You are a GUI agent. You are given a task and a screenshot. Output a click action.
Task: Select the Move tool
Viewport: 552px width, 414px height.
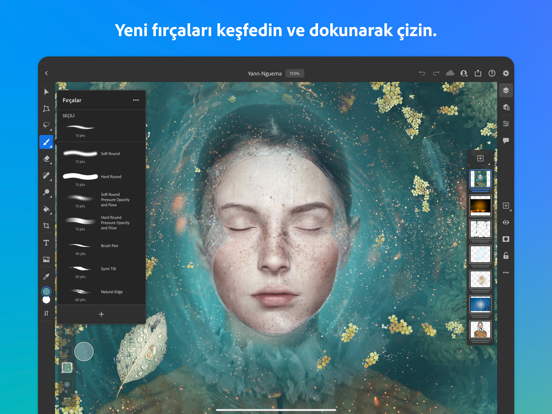click(46, 92)
